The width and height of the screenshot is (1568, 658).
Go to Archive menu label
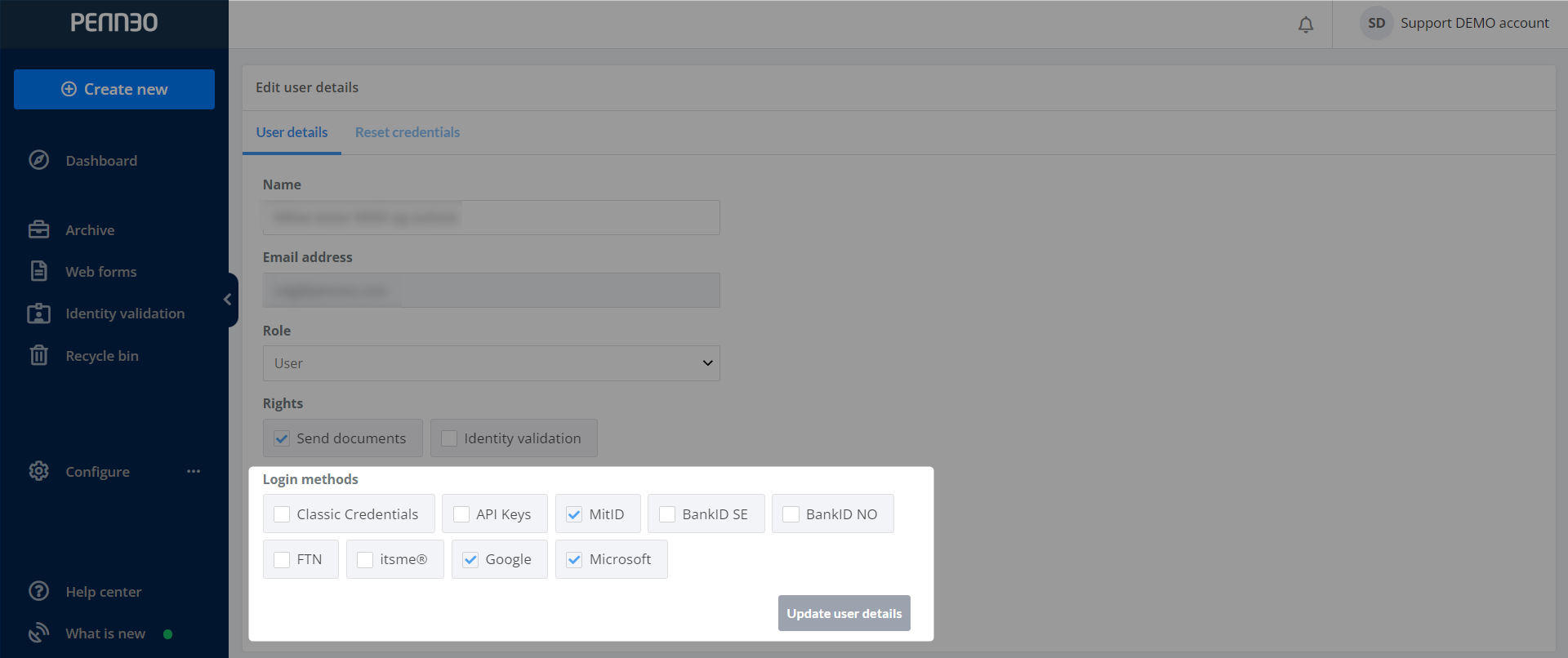click(x=90, y=230)
